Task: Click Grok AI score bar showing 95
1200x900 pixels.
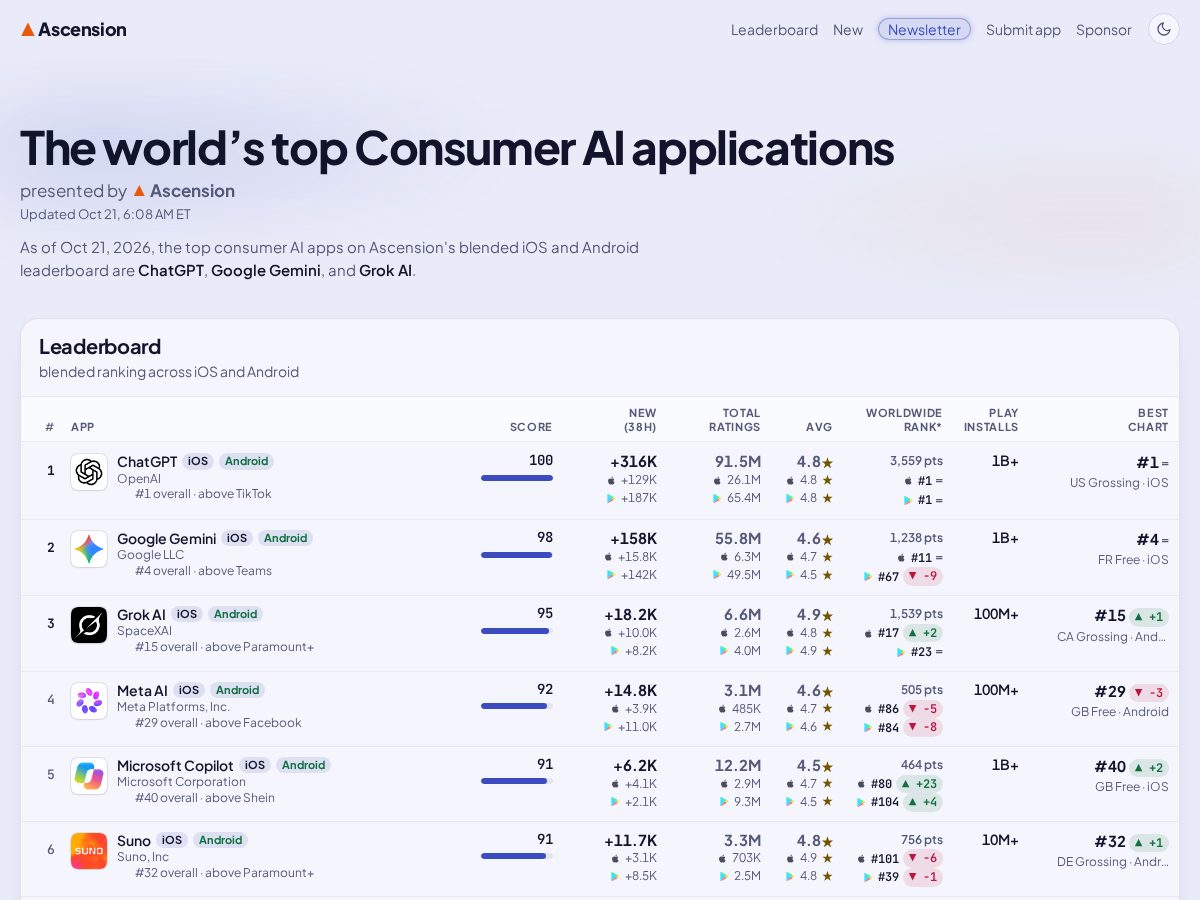Action: click(517, 631)
